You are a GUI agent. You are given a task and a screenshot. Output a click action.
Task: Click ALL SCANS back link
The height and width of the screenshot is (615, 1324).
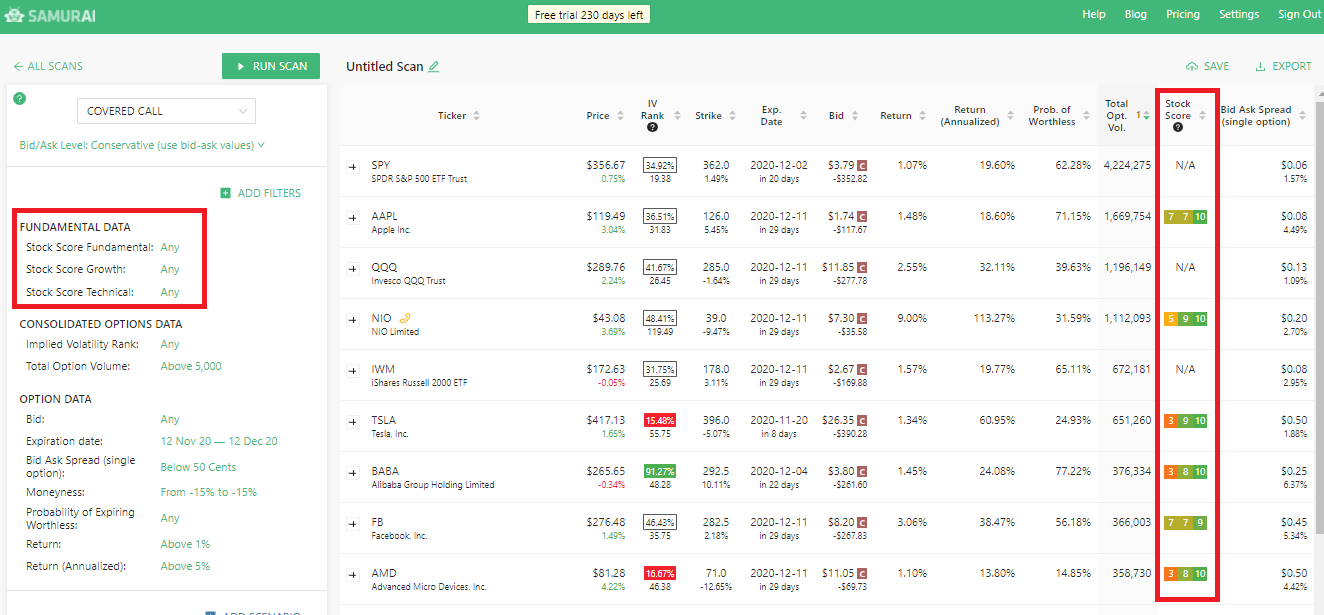(x=48, y=65)
